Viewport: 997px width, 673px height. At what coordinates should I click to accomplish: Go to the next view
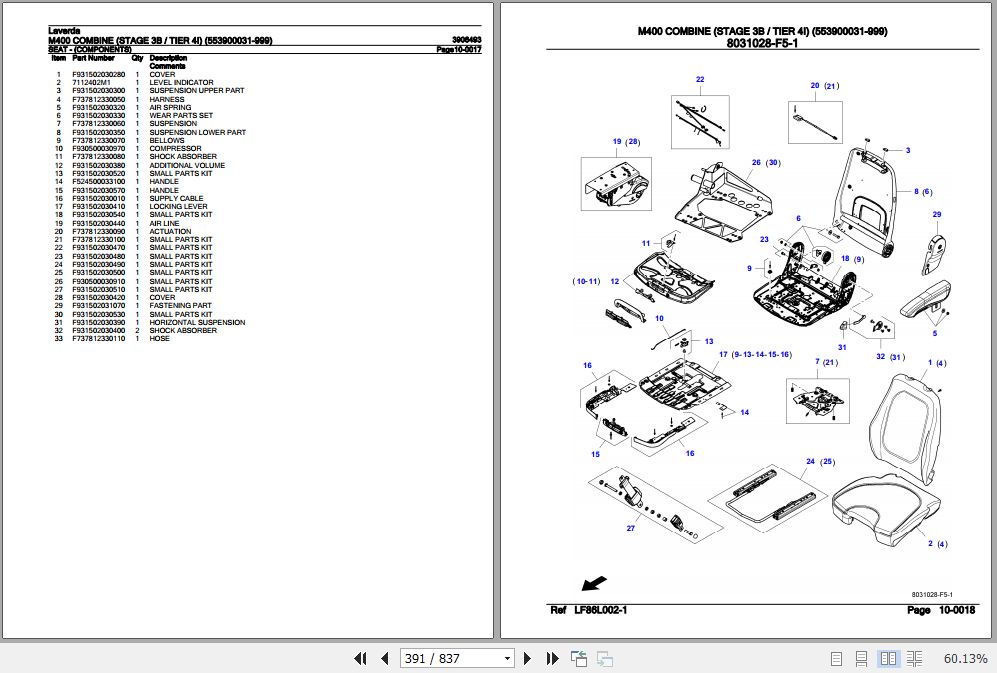click(603, 658)
